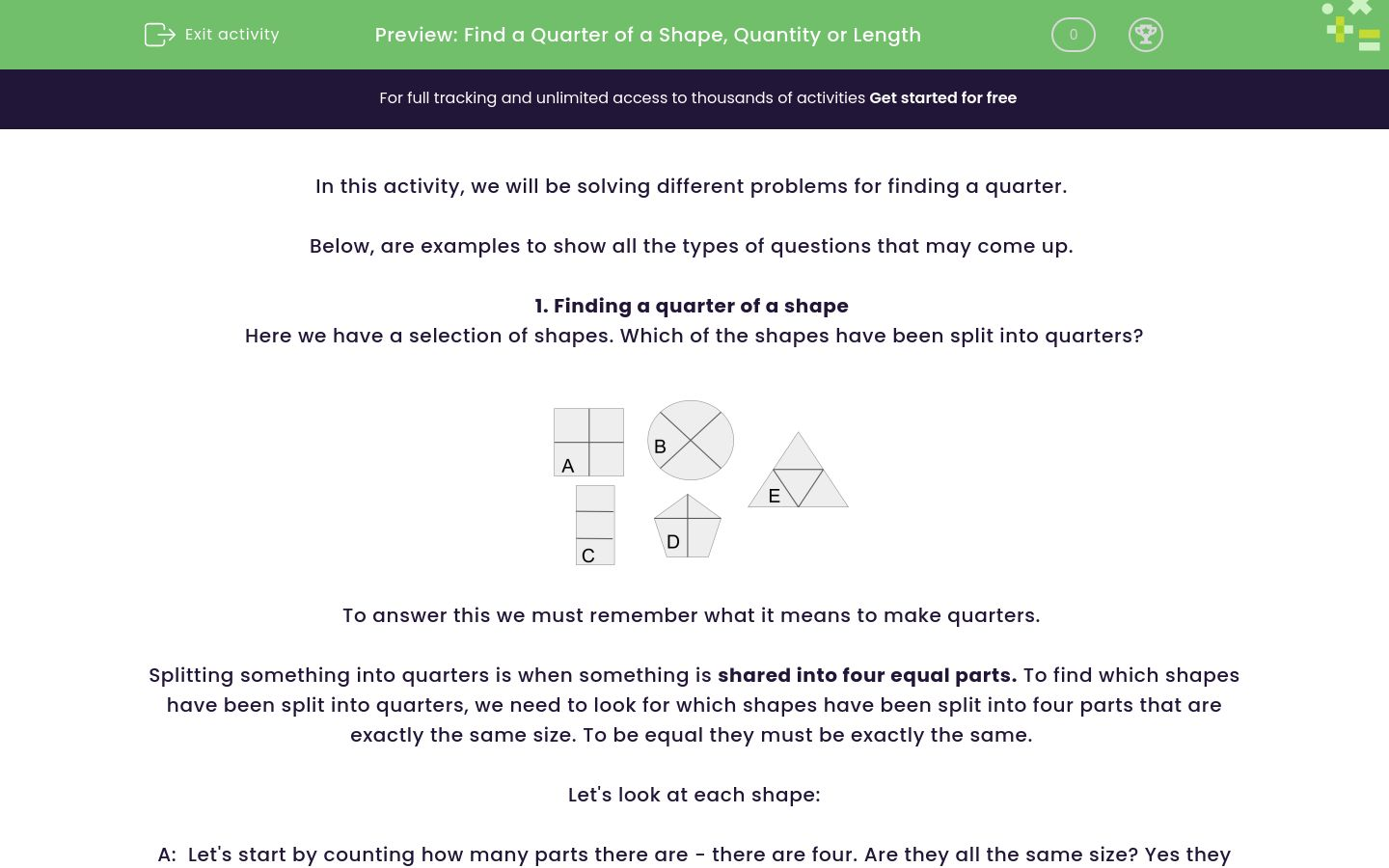Click the line starting with A: below the examples
The height and width of the screenshot is (868, 1389).
click(x=694, y=854)
